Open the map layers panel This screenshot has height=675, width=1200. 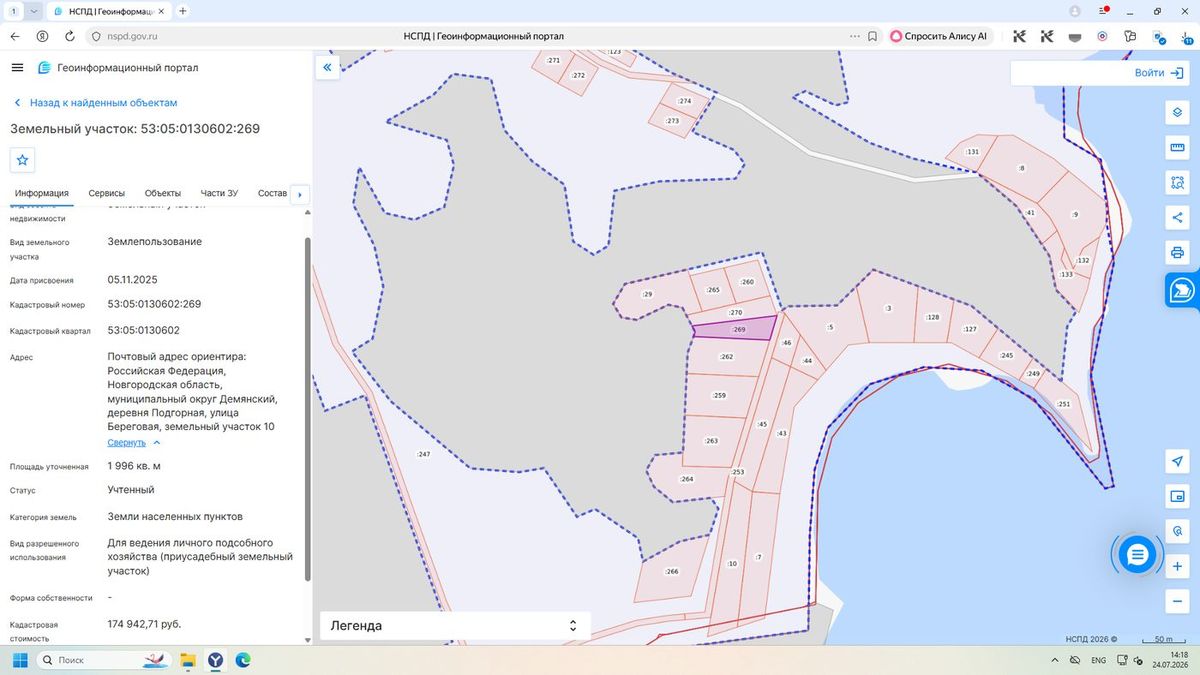[x=1178, y=112]
